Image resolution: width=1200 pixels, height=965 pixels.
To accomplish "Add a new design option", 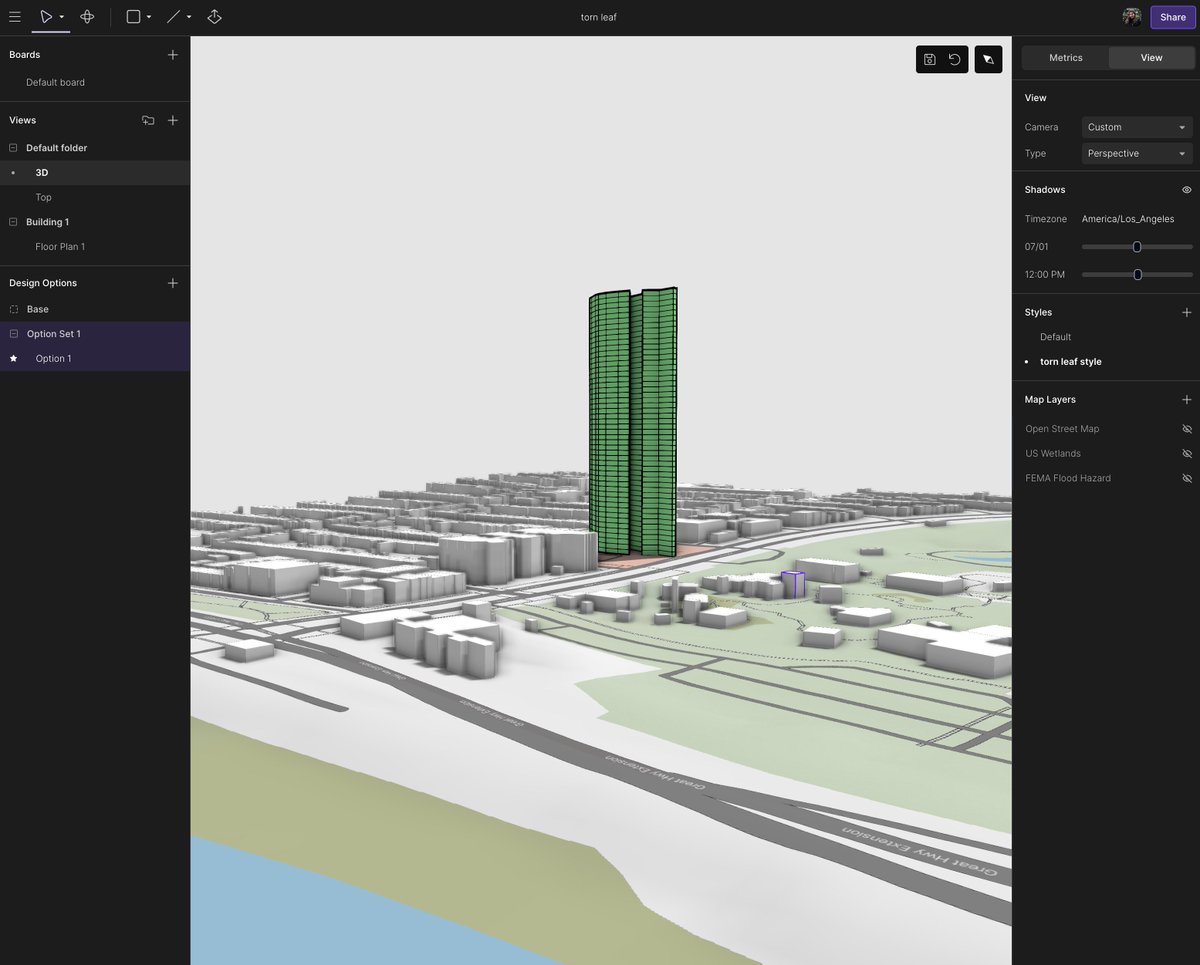I will point(173,283).
